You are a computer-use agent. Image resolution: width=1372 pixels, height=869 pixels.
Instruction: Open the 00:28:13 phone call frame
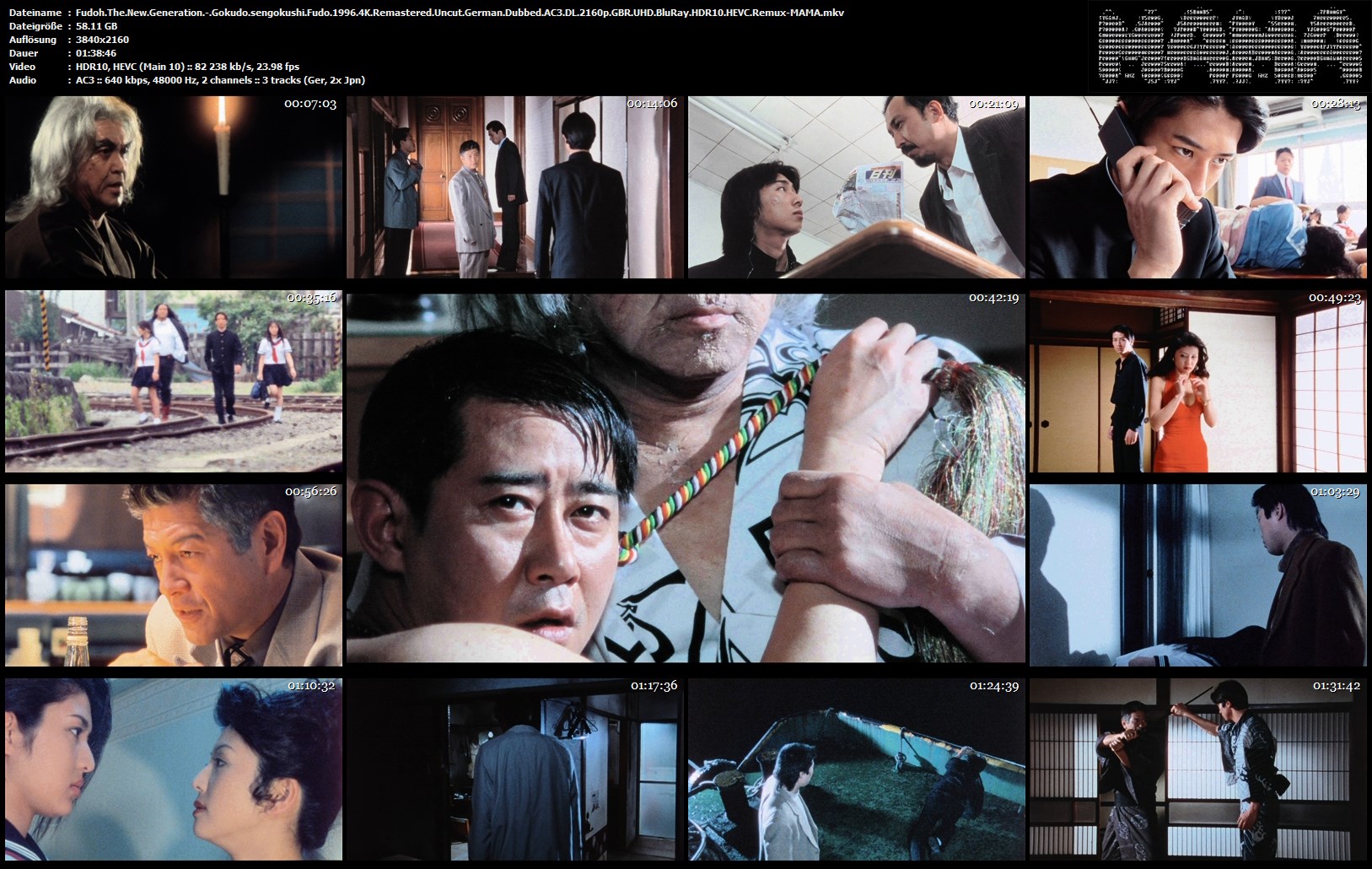pyautogui.click(x=1197, y=187)
